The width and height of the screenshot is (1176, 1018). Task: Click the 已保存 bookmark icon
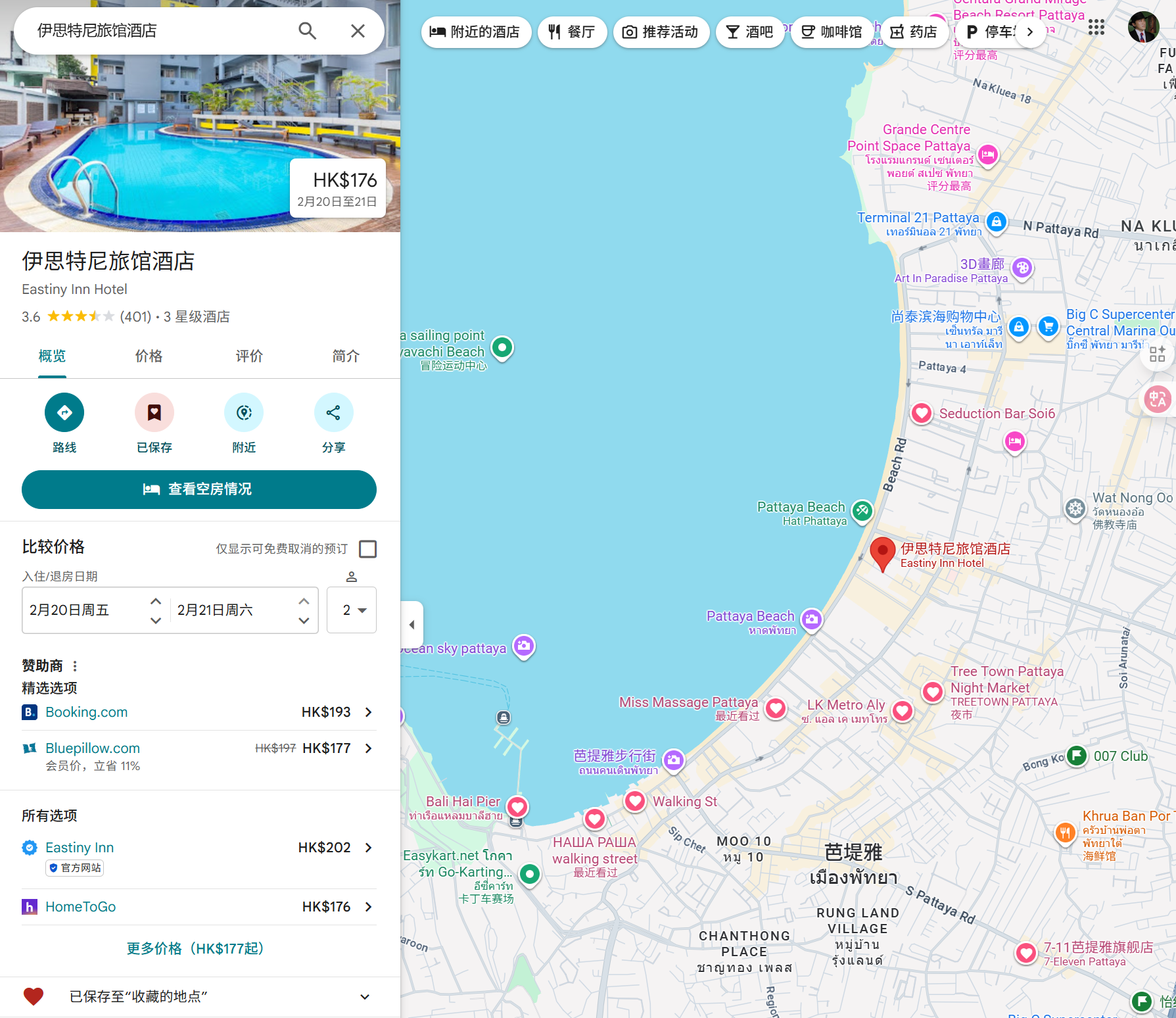(x=154, y=412)
